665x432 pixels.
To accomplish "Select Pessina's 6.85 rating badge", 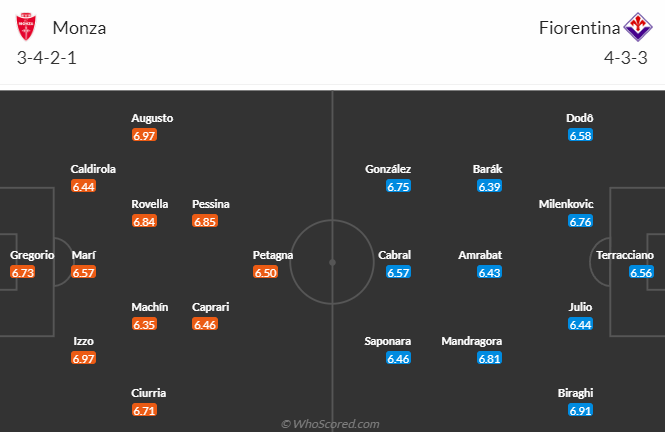I will [205, 221].
